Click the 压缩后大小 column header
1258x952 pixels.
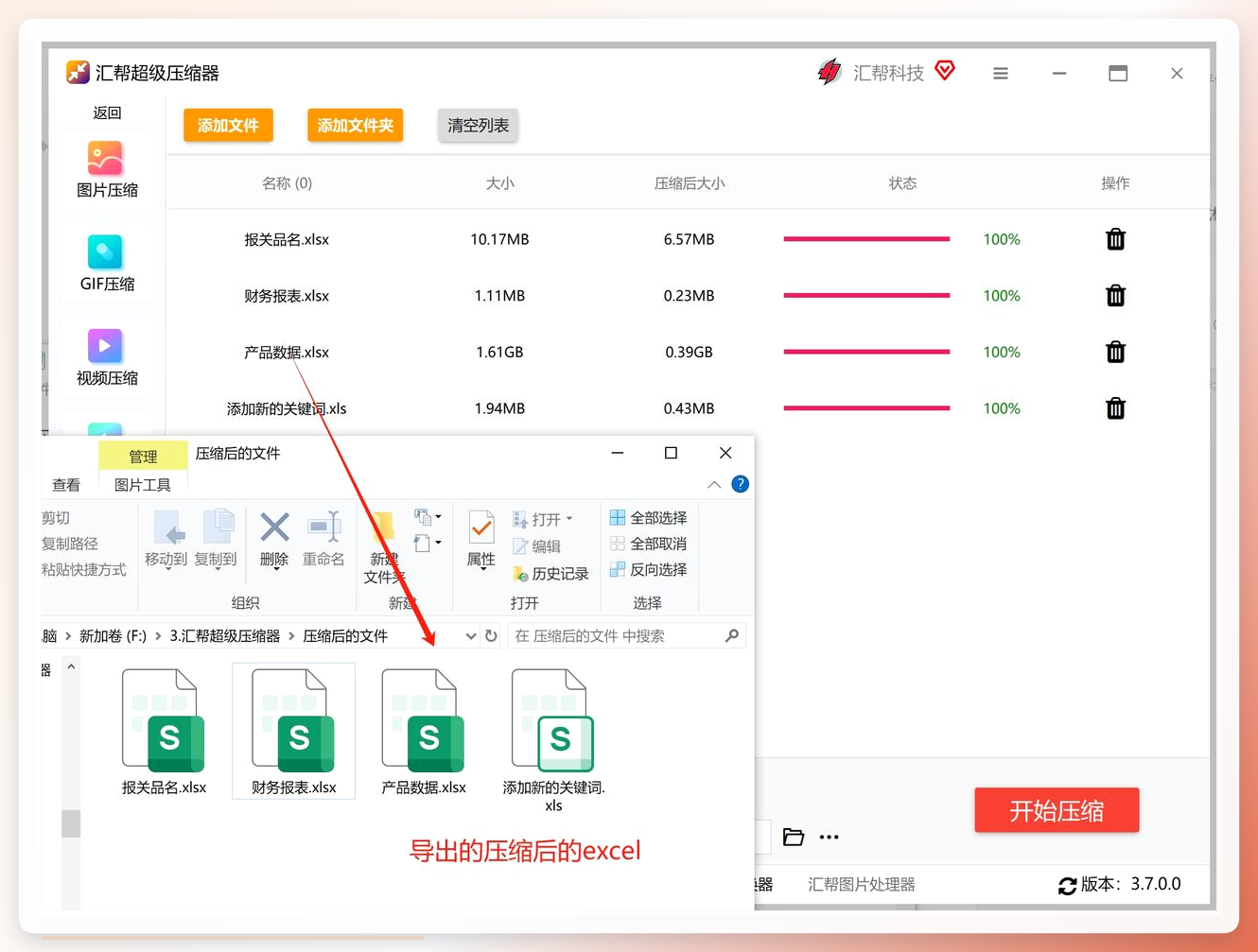(690, 183)
